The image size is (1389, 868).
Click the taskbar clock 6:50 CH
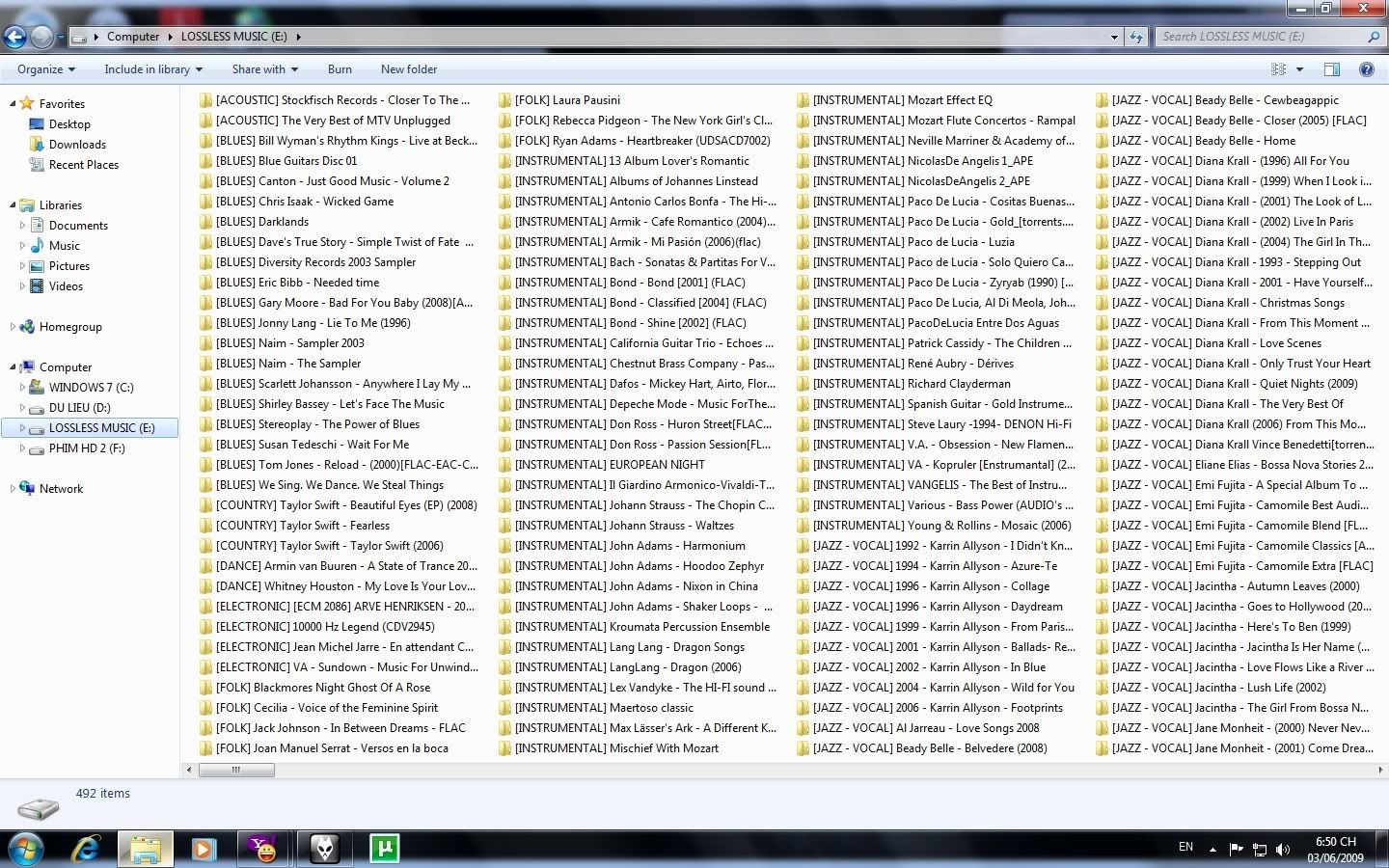1336,841
